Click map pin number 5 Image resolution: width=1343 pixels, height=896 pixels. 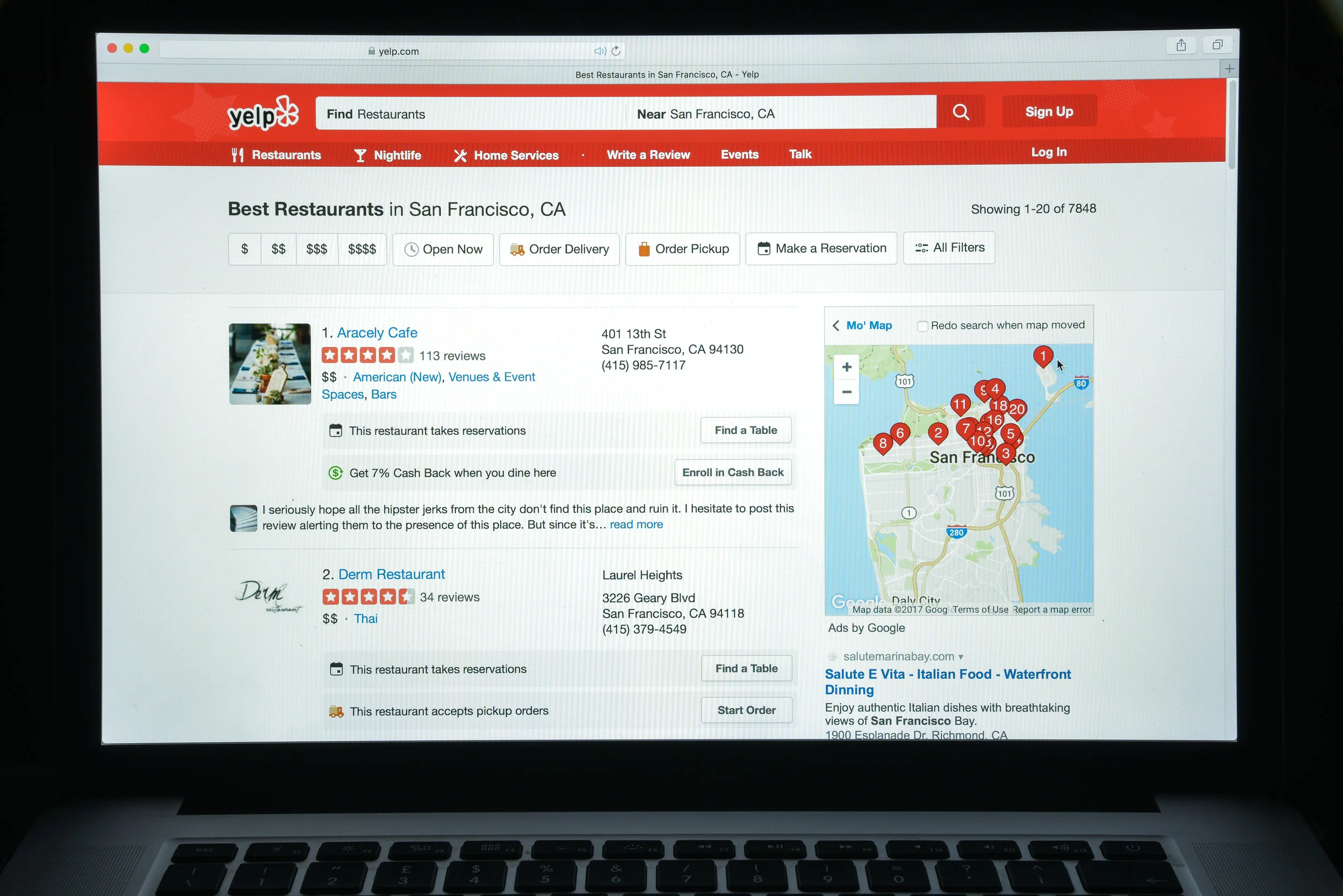1010,433
